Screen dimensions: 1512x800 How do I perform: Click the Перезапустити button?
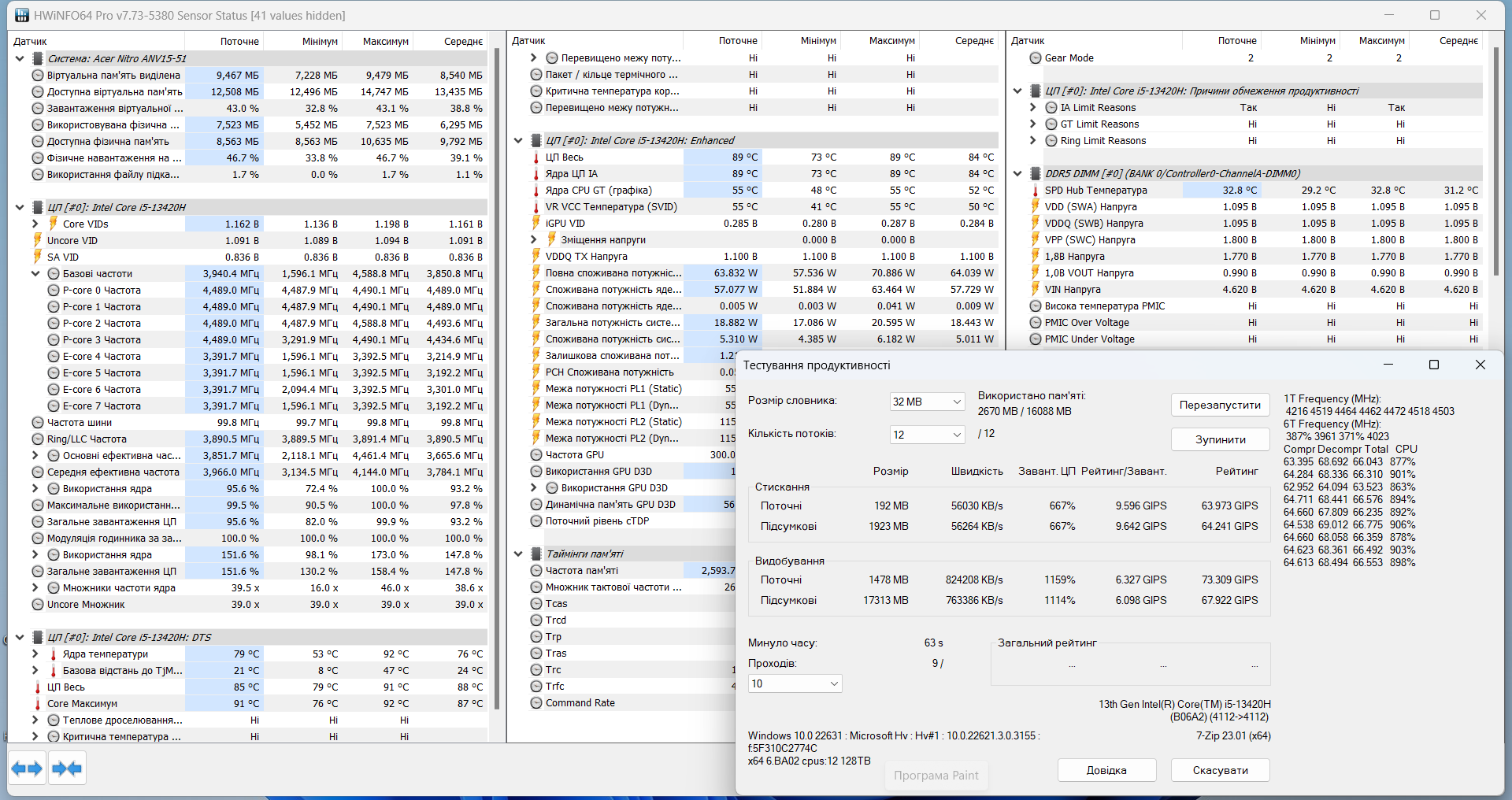tap(1220, 405)
